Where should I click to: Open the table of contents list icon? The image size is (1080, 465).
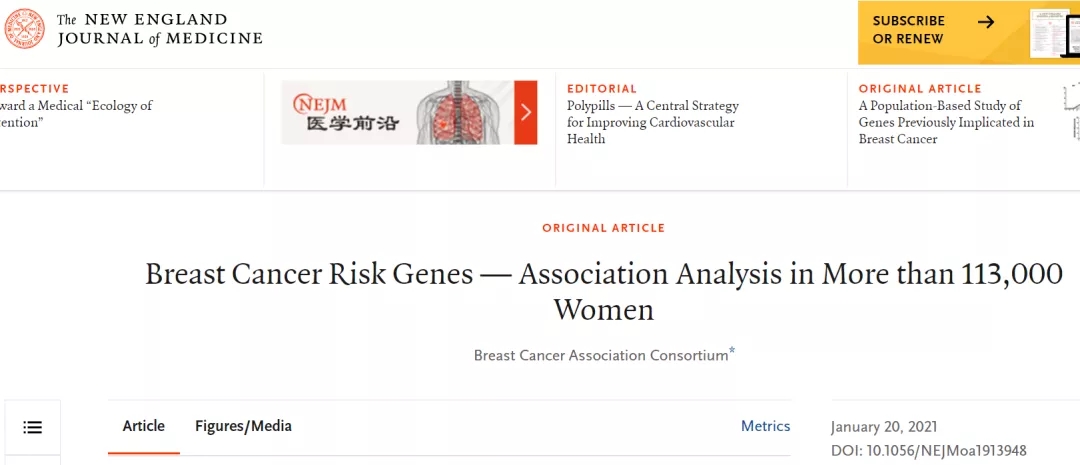[33, 428]
